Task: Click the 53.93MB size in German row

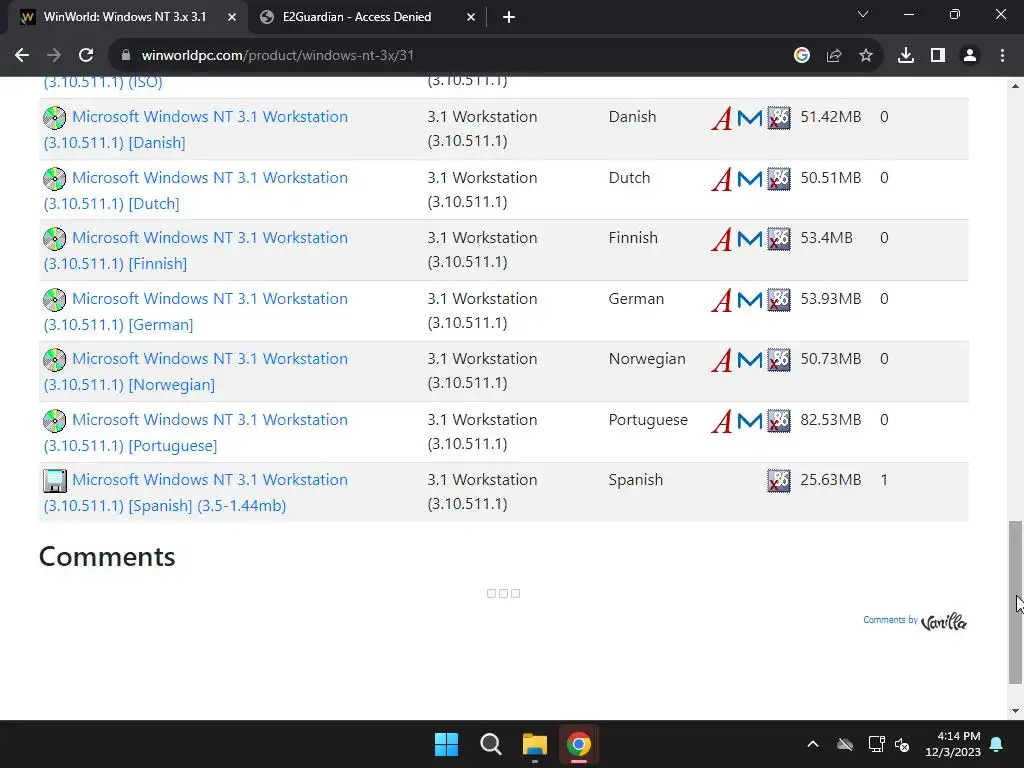Action: 831,299
